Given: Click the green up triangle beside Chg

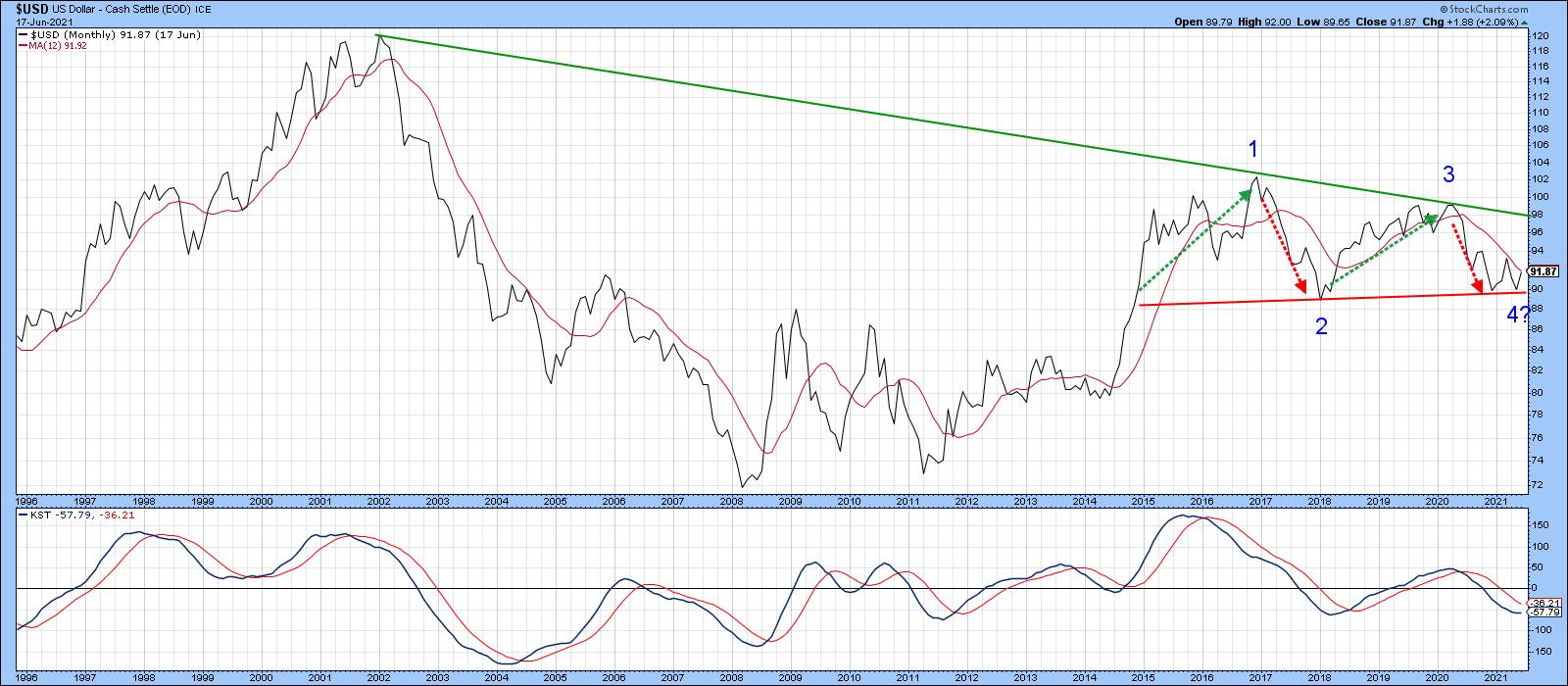Looking at the screenshot, I should click(x=1523, y=22).
